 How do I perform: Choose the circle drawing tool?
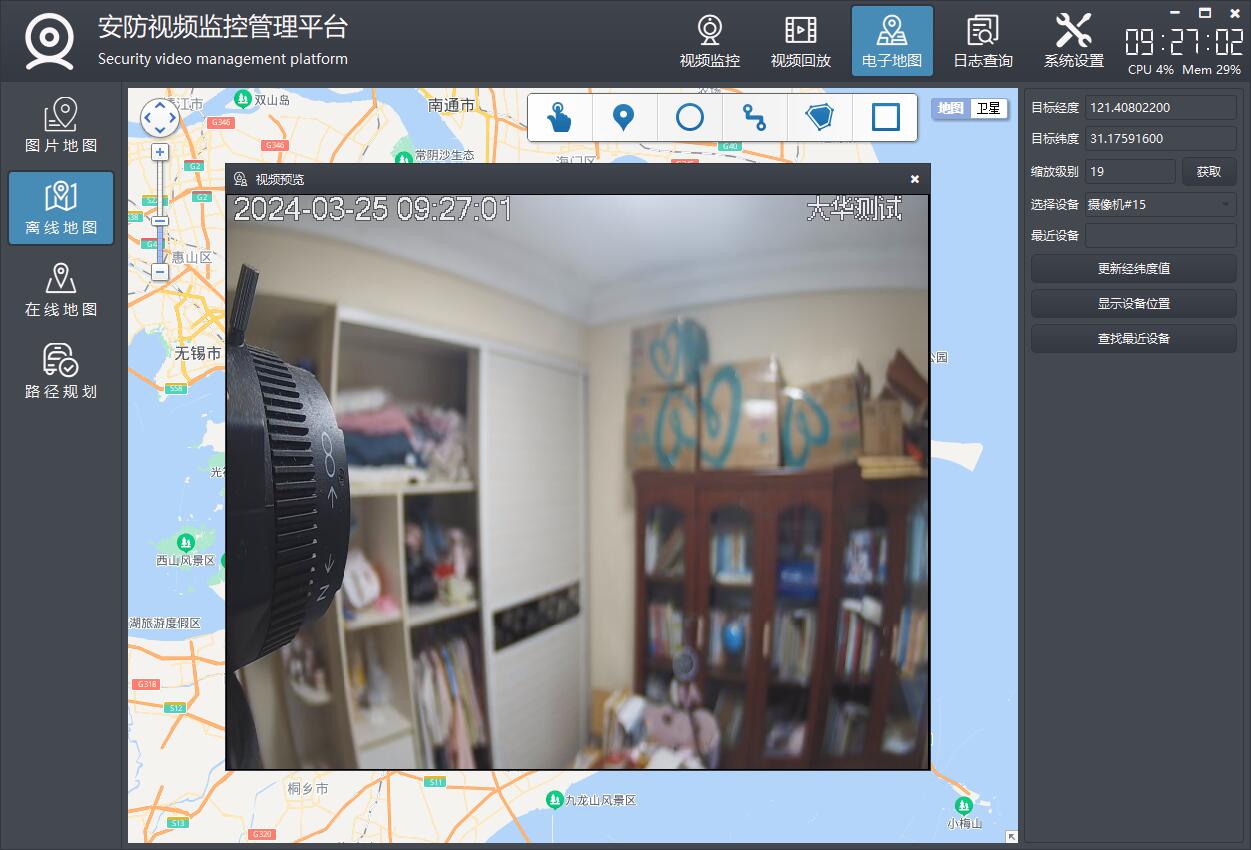[689, 118]
